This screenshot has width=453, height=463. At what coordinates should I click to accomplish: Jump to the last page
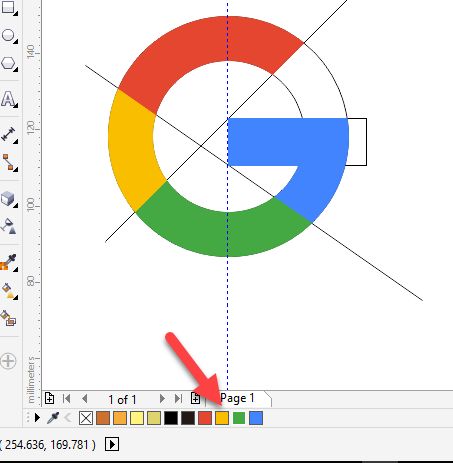(x=178, y=399)
